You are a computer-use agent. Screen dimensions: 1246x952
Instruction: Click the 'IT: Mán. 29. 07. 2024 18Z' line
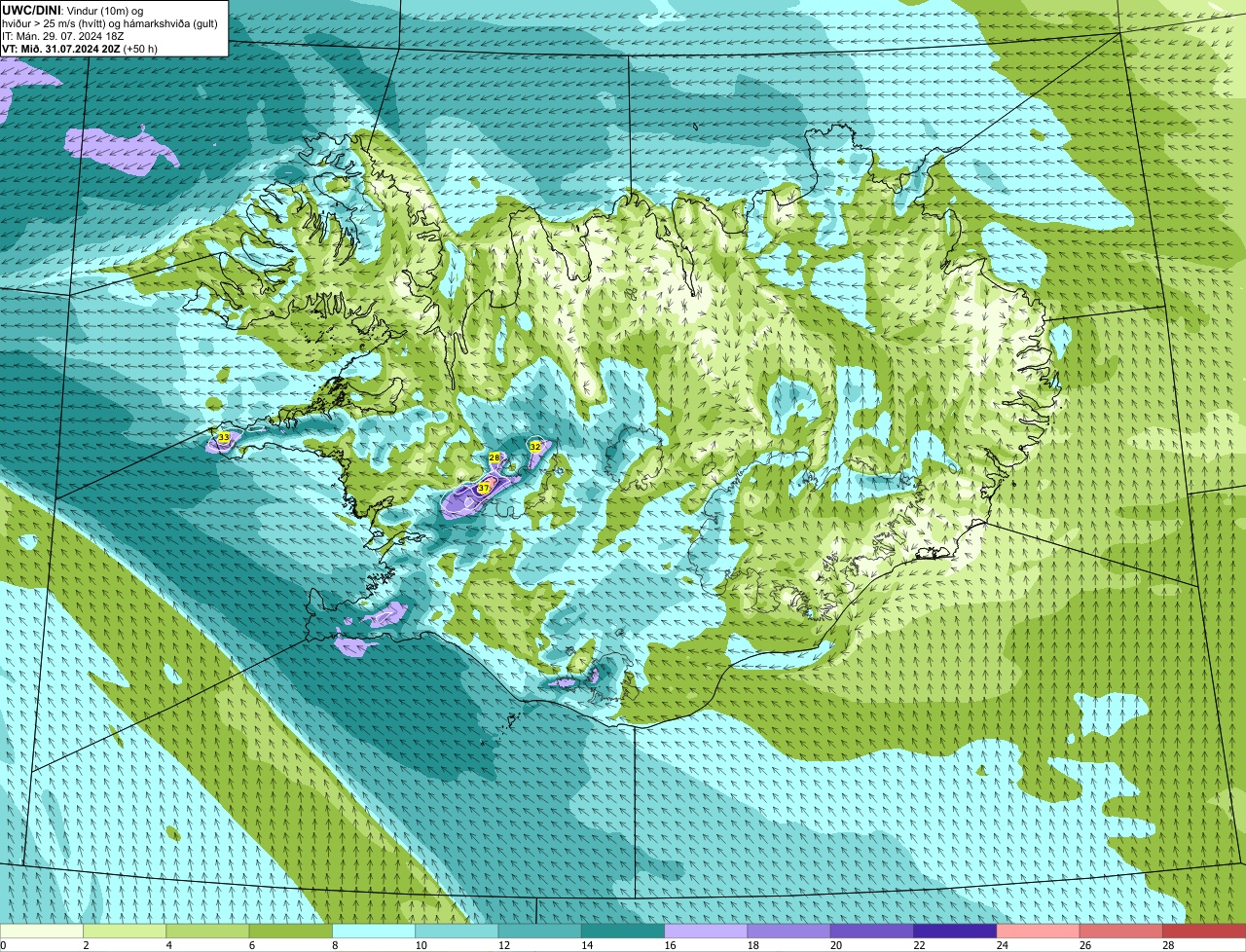coord(63,35)
